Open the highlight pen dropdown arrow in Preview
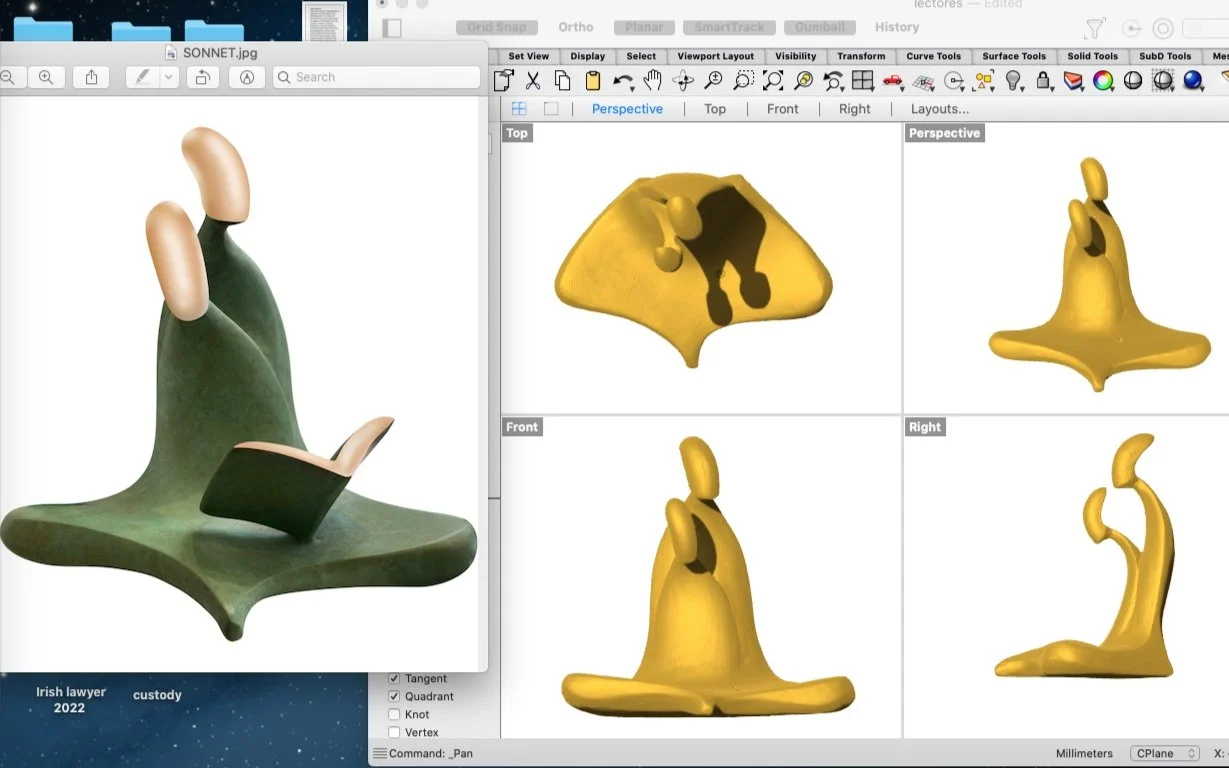1229x768 pixels. (x=168, y=77)
